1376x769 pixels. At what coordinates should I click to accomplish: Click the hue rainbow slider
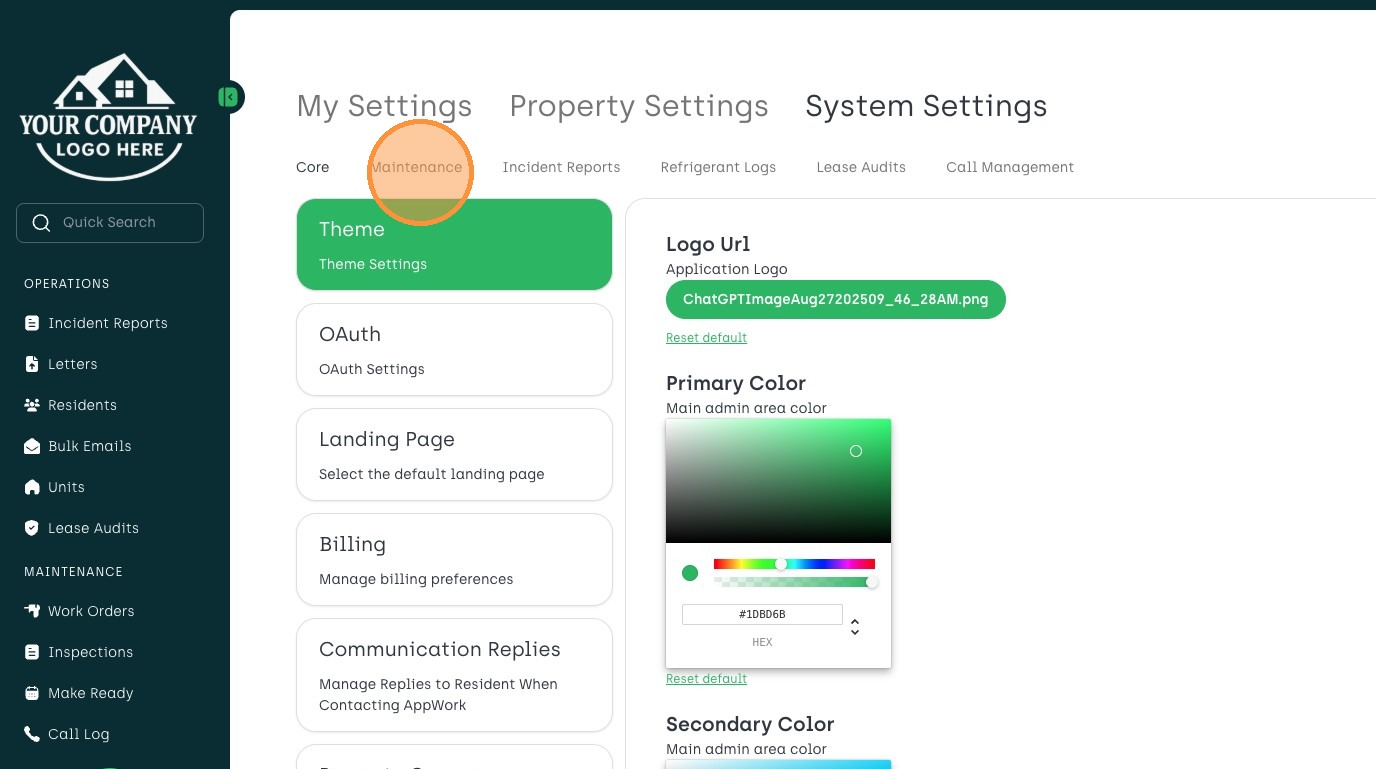click(x=794, y=564)
